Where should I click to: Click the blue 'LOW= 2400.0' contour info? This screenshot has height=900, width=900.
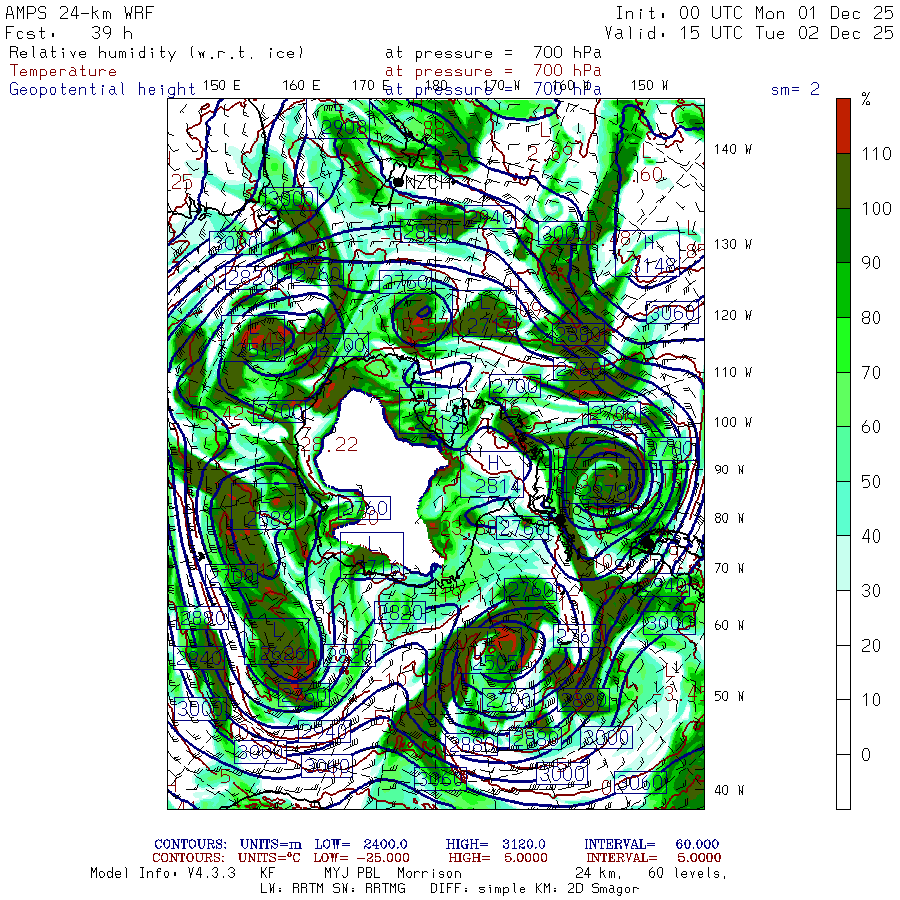coord(361,844)
